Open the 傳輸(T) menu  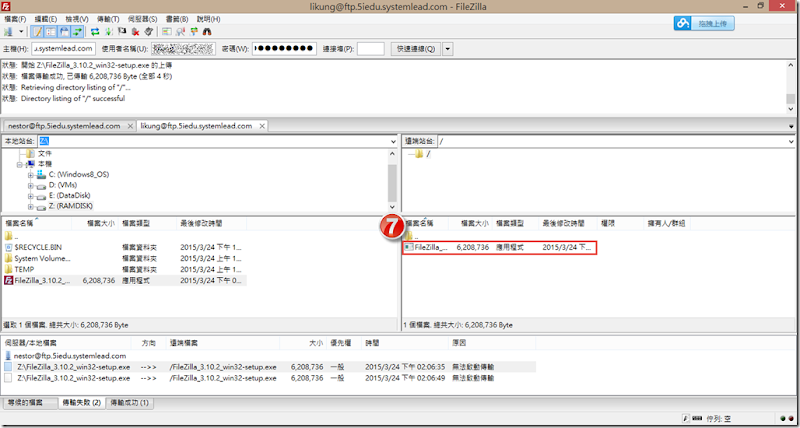(x=108, y=19)
